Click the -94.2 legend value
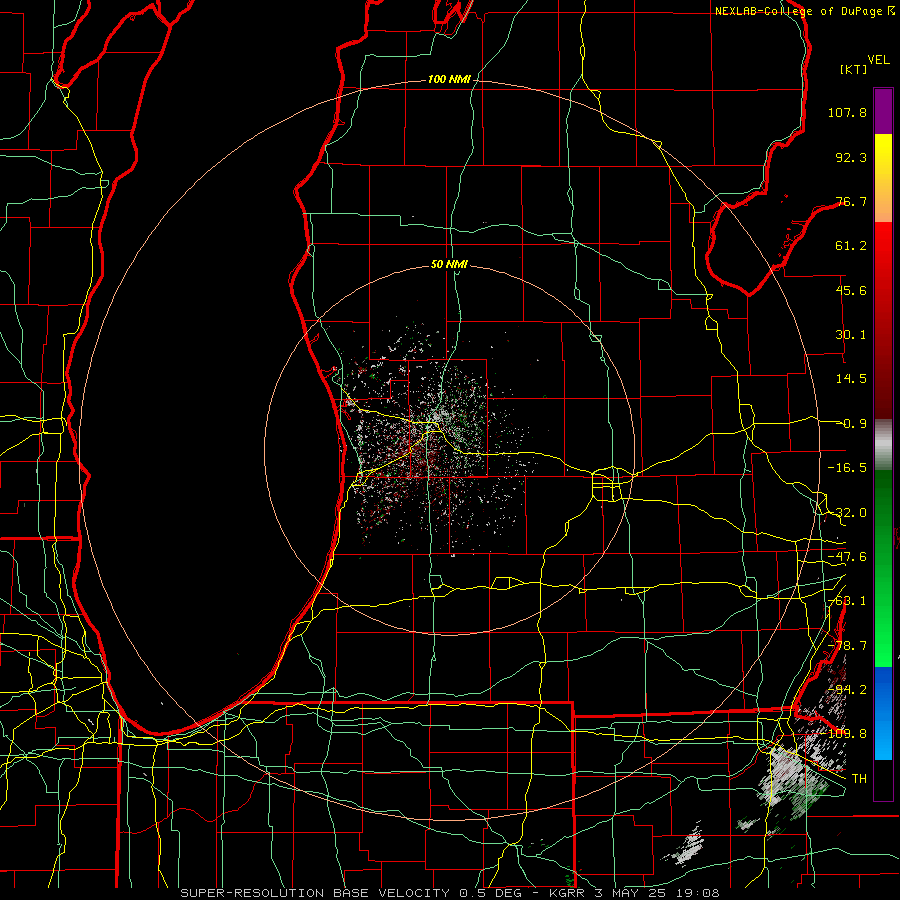 coord(847,689)
